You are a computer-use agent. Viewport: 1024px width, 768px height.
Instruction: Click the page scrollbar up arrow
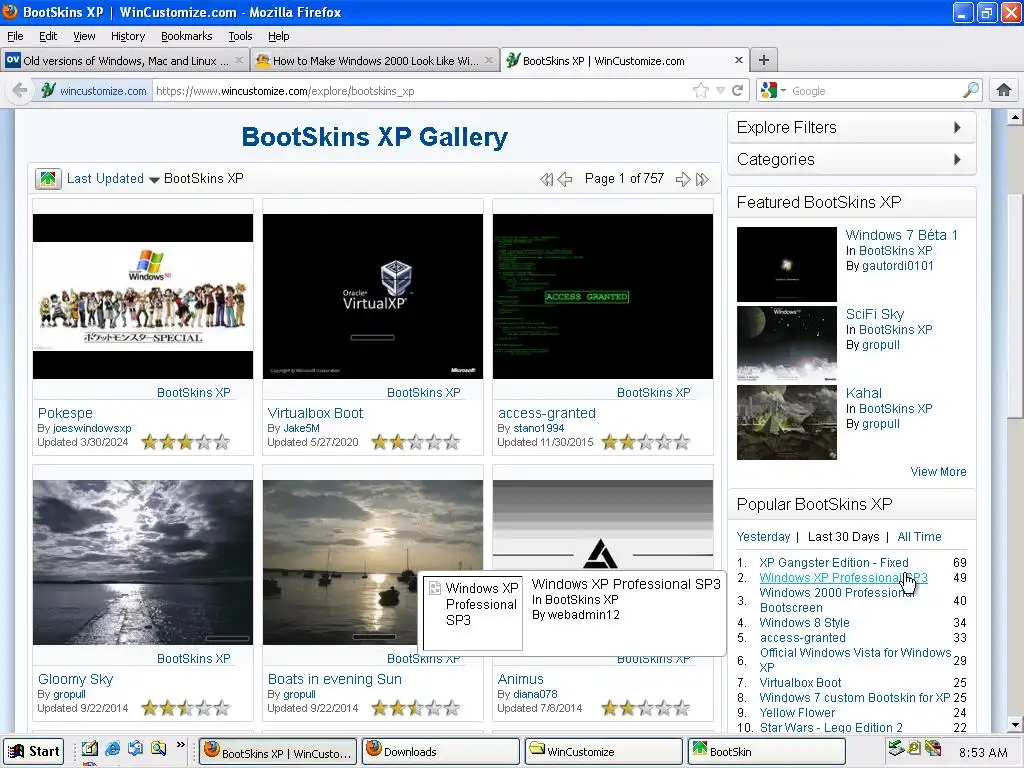[1015, 118]
